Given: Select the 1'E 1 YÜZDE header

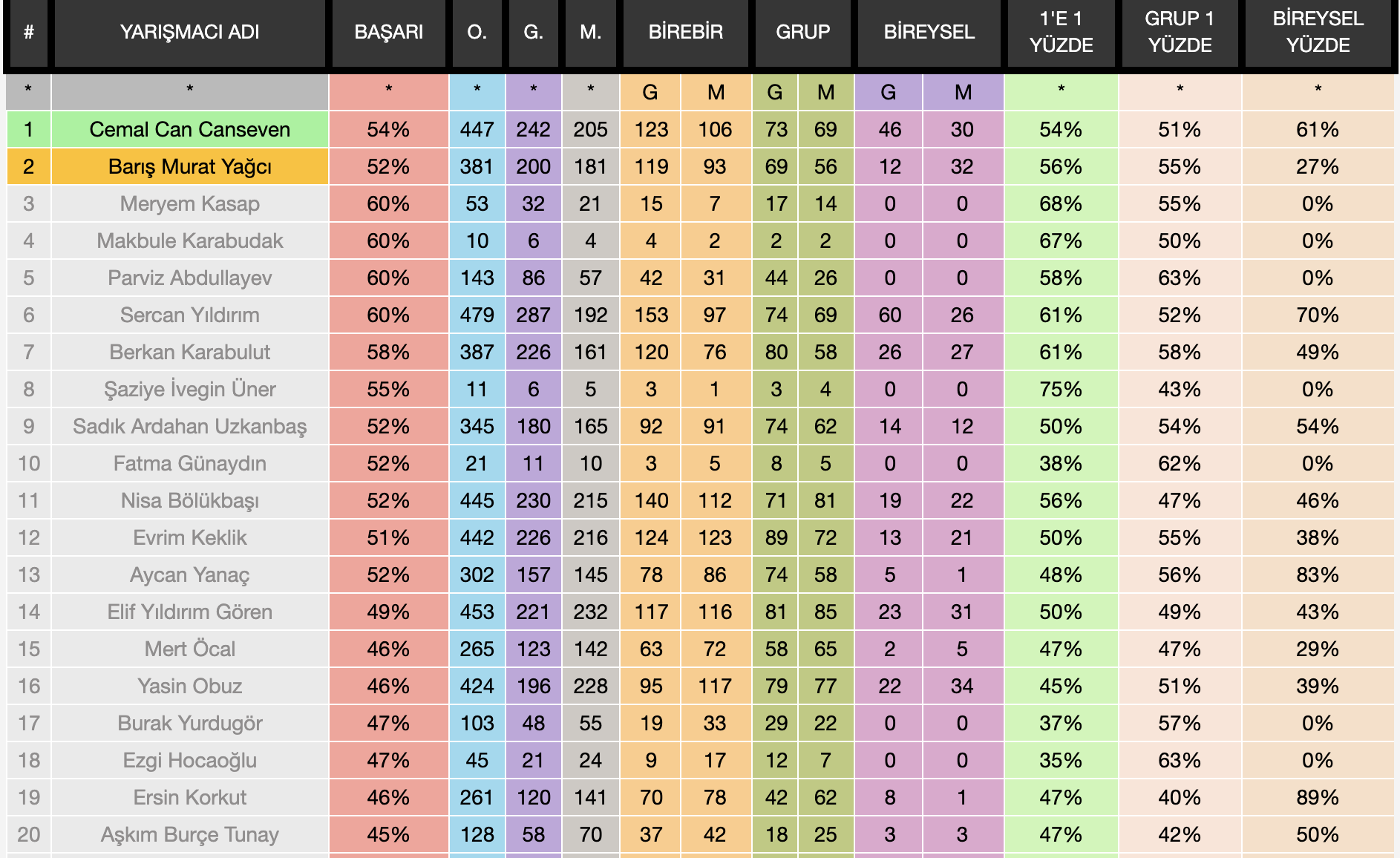Looking at the screenshot, I should pos(1061,32).
